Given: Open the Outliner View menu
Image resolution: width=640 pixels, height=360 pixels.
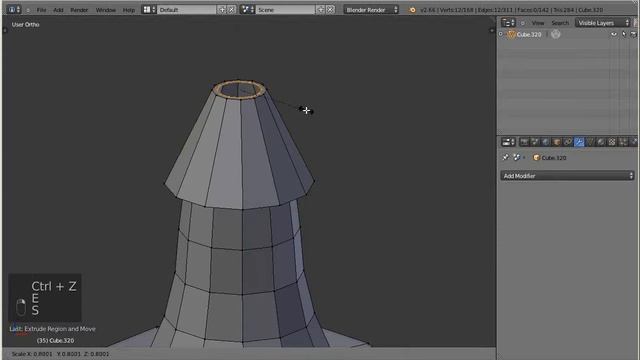Looking at the screenshot, I should (x=538, y=23).
